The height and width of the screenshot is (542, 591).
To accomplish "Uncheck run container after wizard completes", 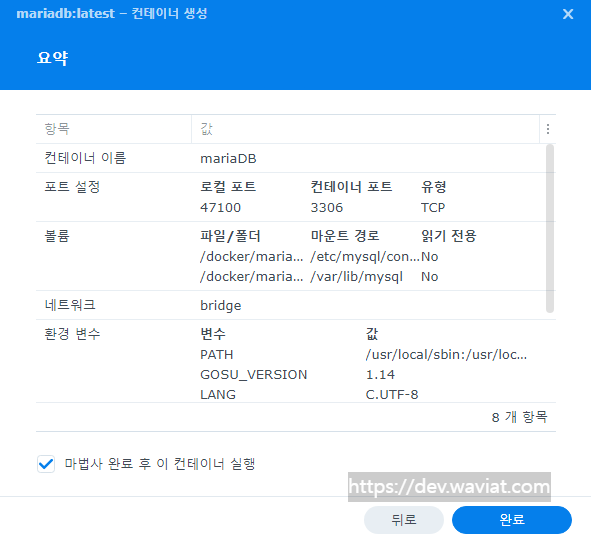I will coord(46,464).
